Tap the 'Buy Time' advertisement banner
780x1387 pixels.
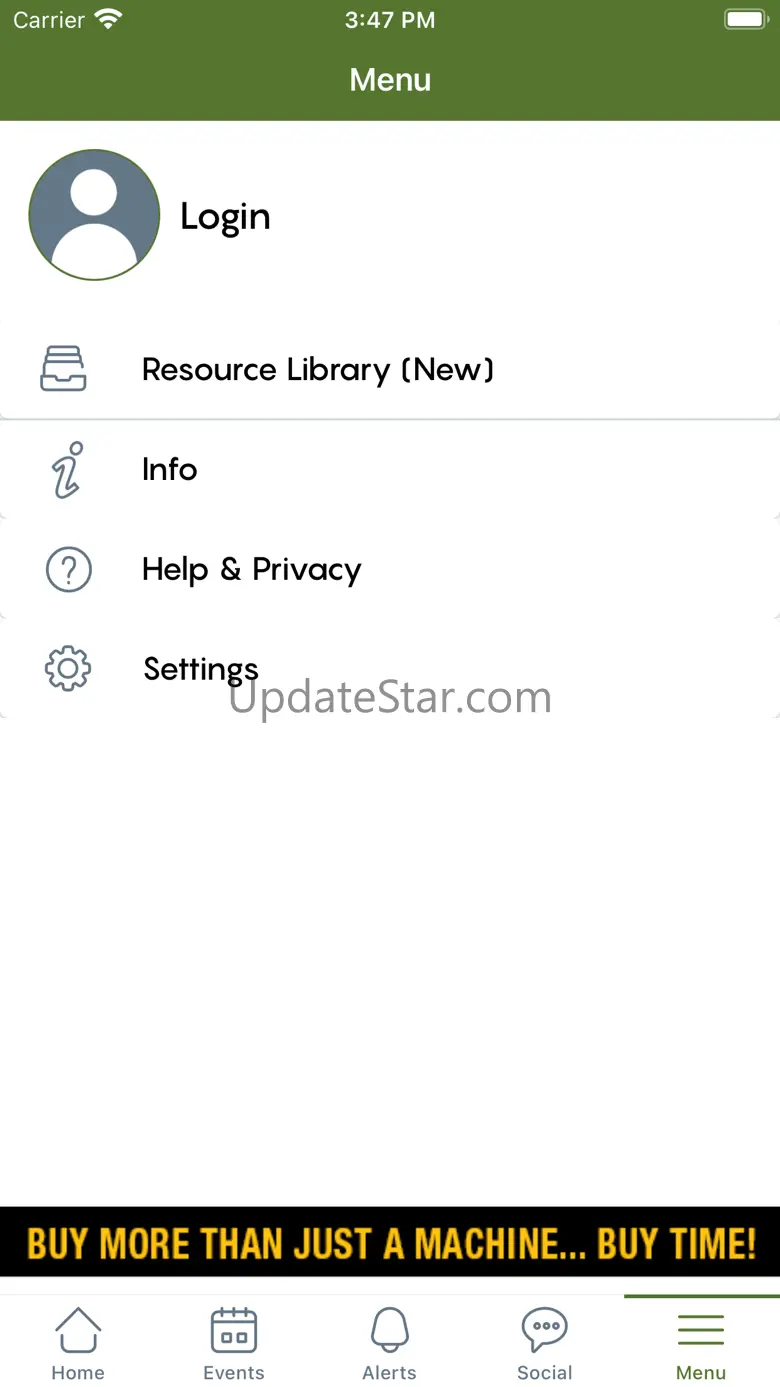(x=390, y=1242)
